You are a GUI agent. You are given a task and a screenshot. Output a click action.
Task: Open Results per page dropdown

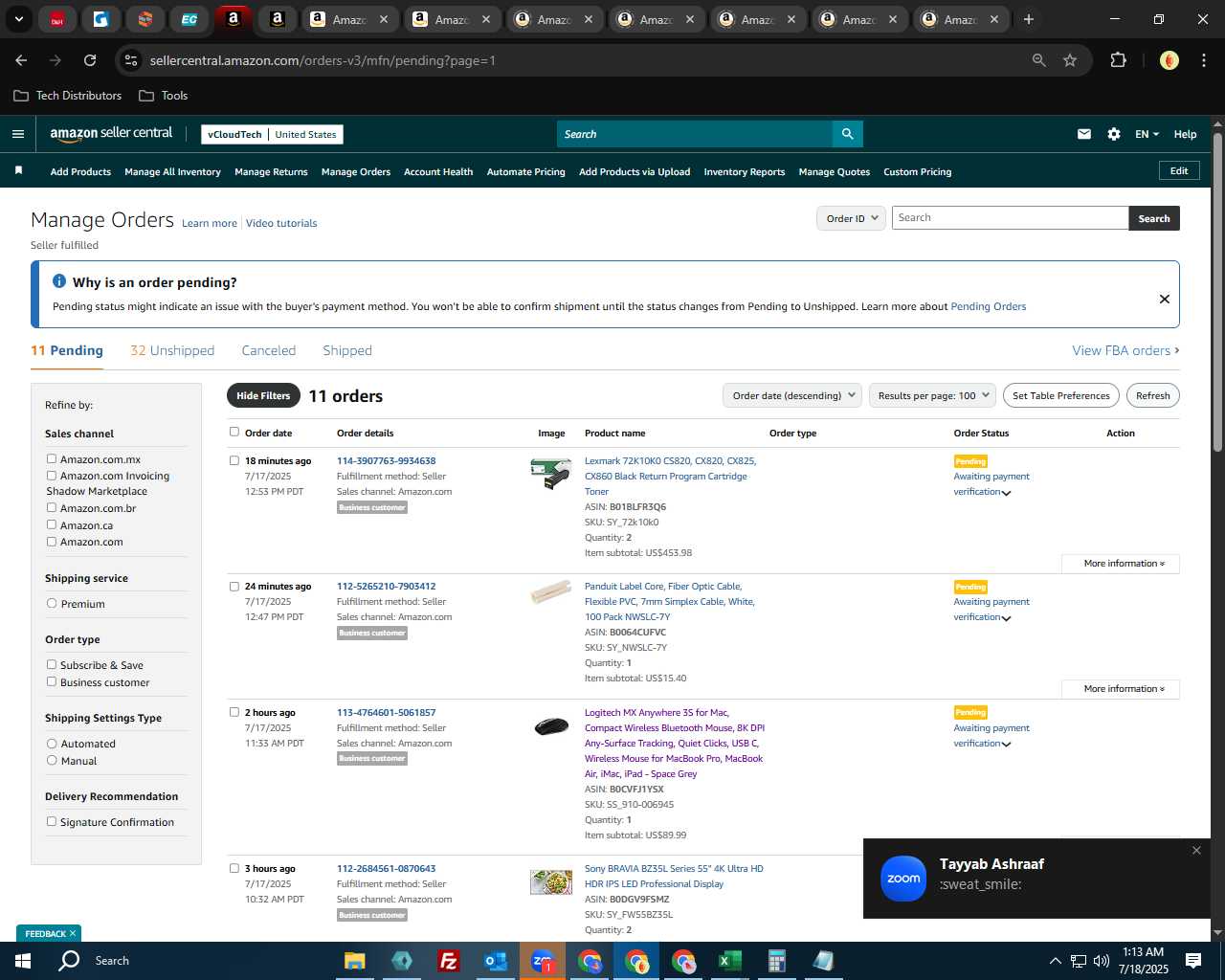coord(932,395)
